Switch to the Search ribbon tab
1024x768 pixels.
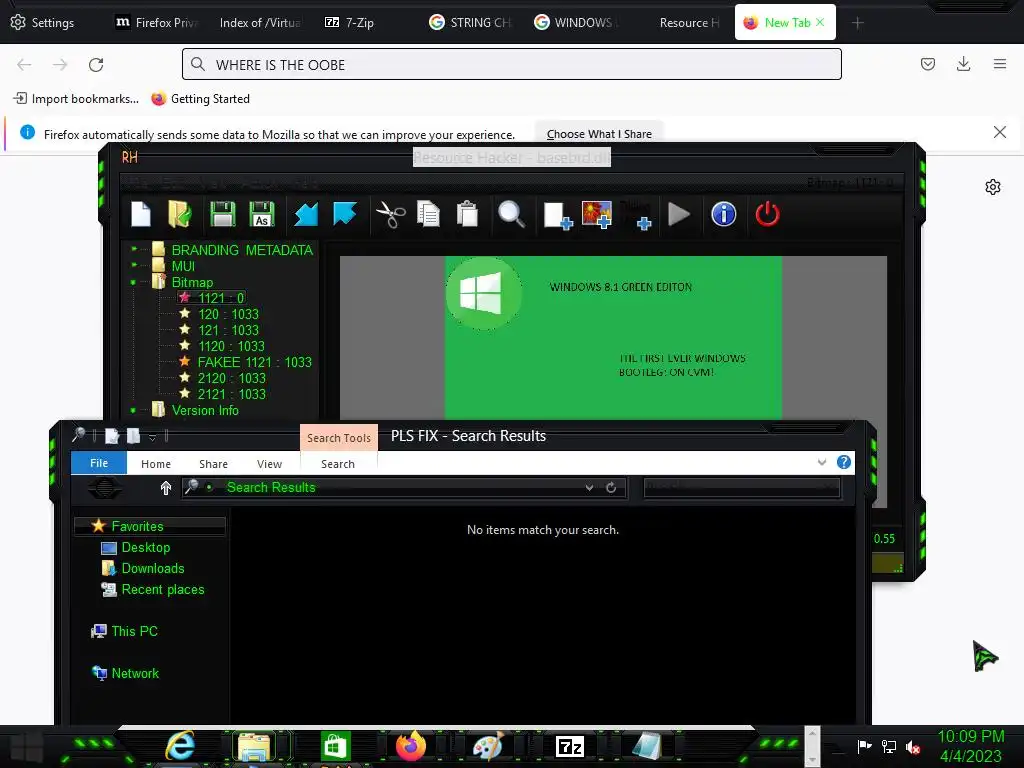click(338, 464)
